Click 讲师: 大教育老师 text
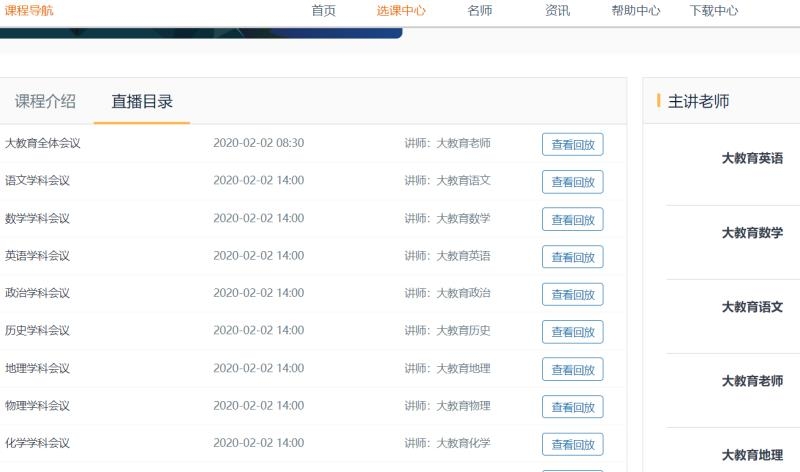Viewport: 800px width, 472px height. (x=447, y=143)
